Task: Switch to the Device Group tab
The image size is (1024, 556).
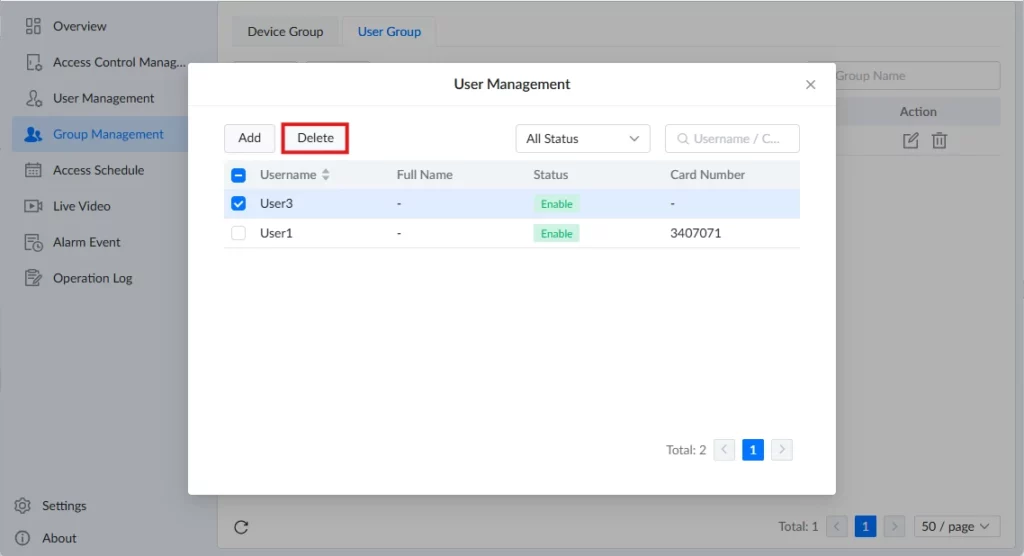Action: 285,31
